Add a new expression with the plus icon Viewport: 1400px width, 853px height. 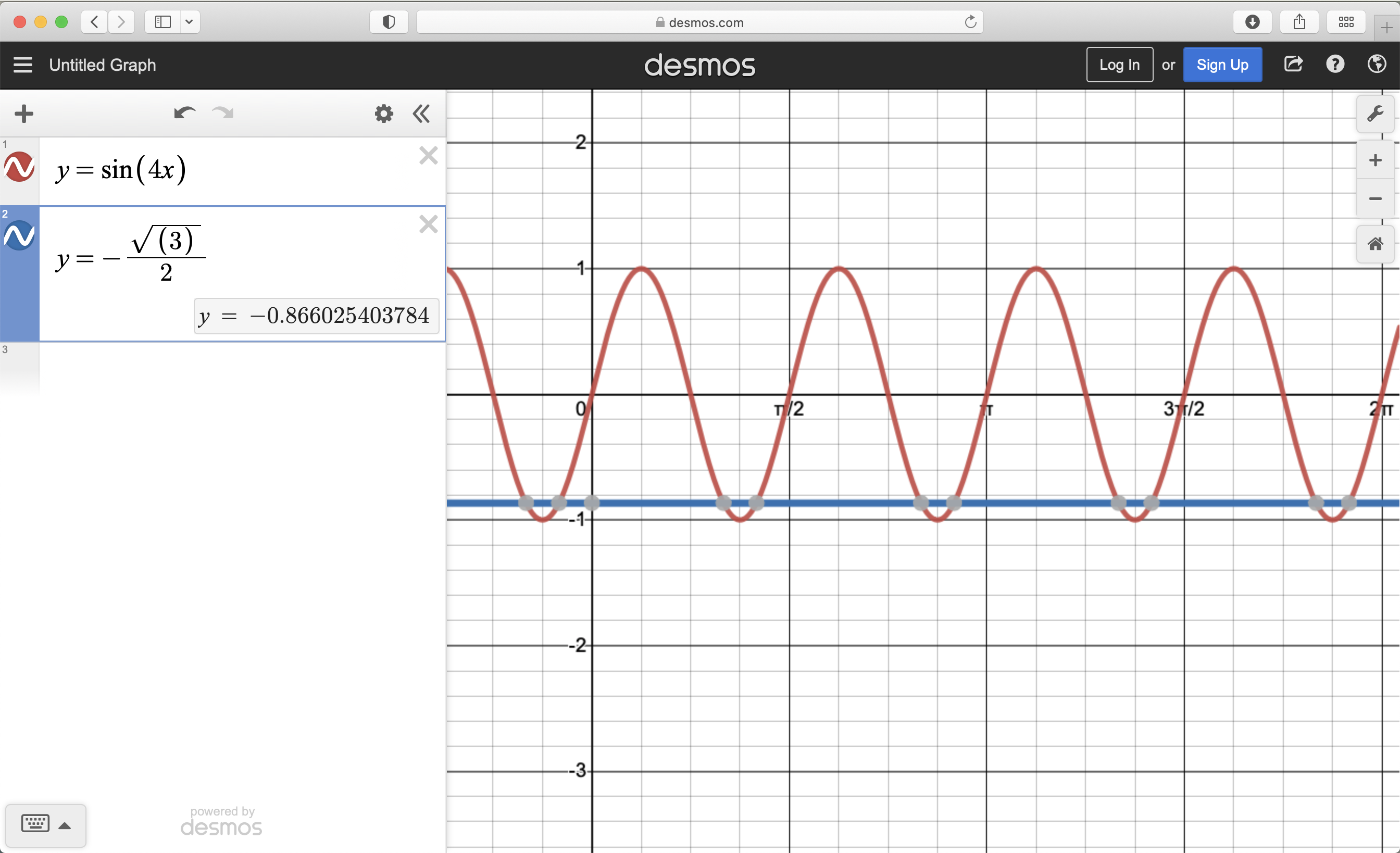(x=24, y=113)
